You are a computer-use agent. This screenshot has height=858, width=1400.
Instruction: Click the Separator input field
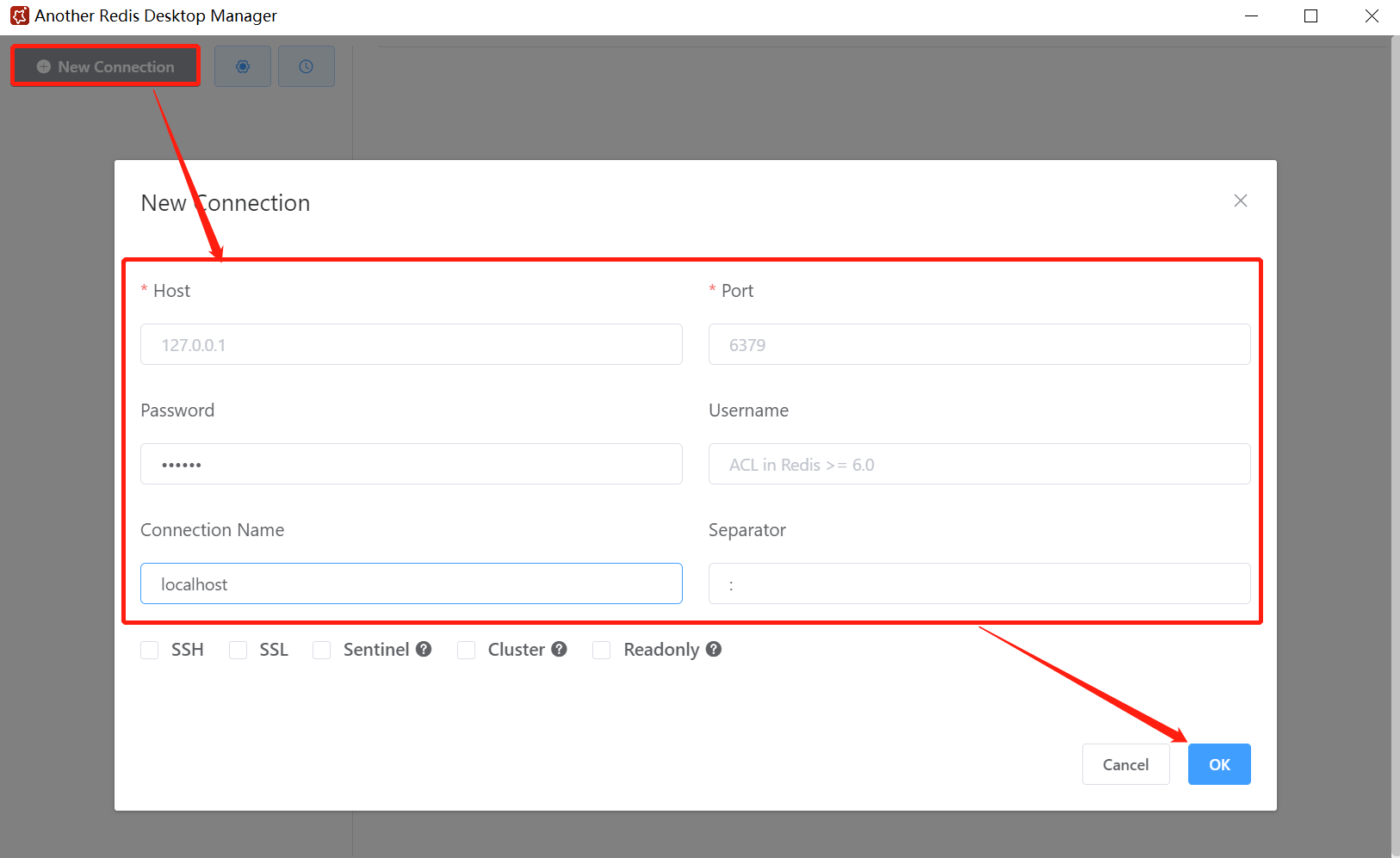point(980,583)
